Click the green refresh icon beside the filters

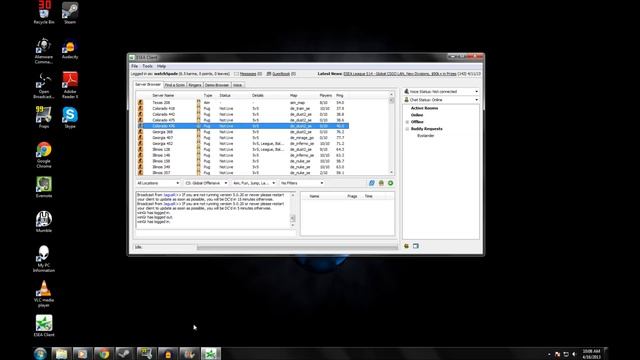point(391,183)
